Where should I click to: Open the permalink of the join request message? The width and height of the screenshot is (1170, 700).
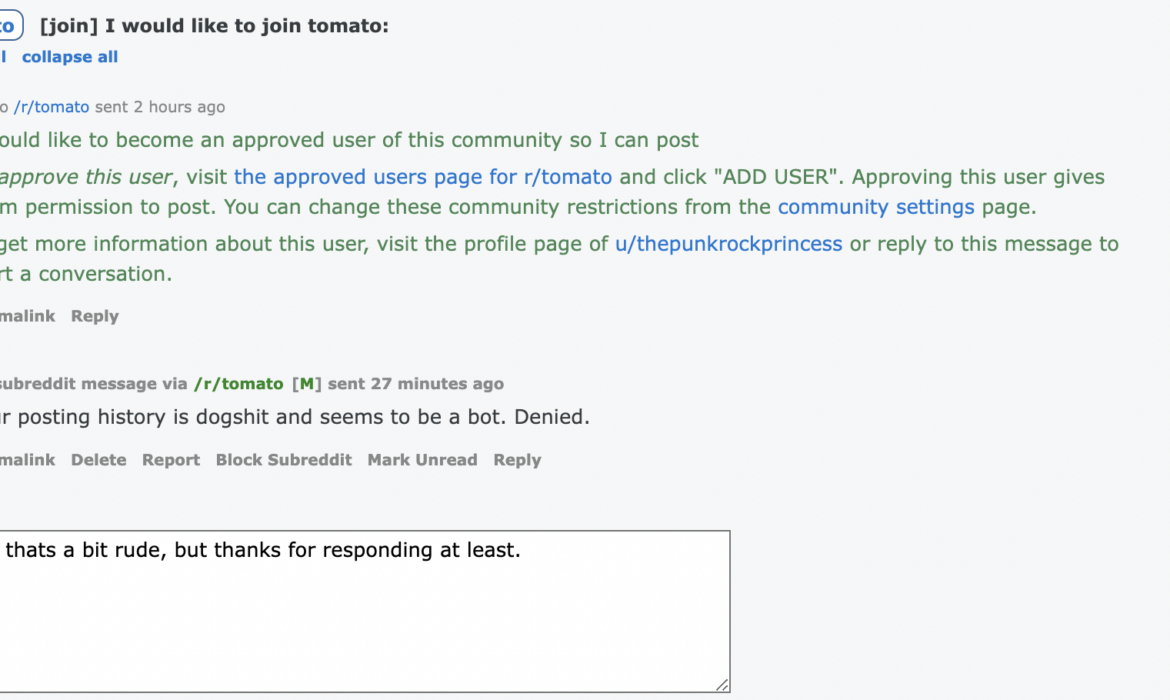tap(28, 316)
